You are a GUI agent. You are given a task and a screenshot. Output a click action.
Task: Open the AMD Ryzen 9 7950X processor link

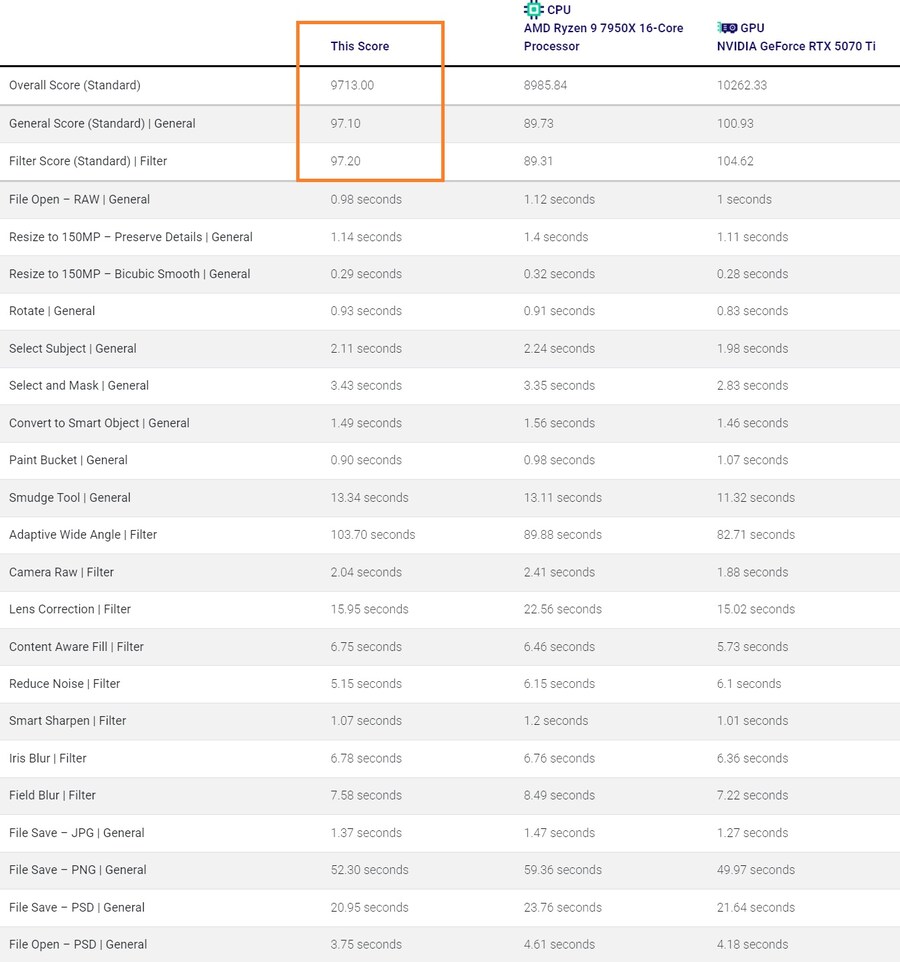tap(603, 37)
